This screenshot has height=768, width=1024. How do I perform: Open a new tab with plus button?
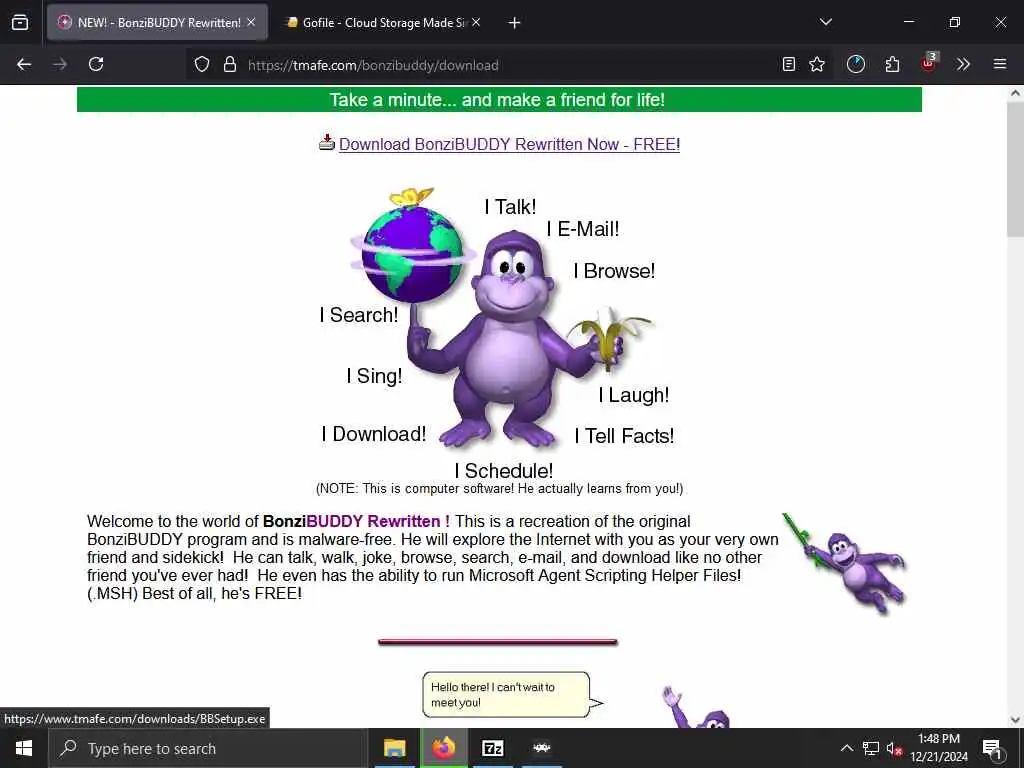point(515,23)
